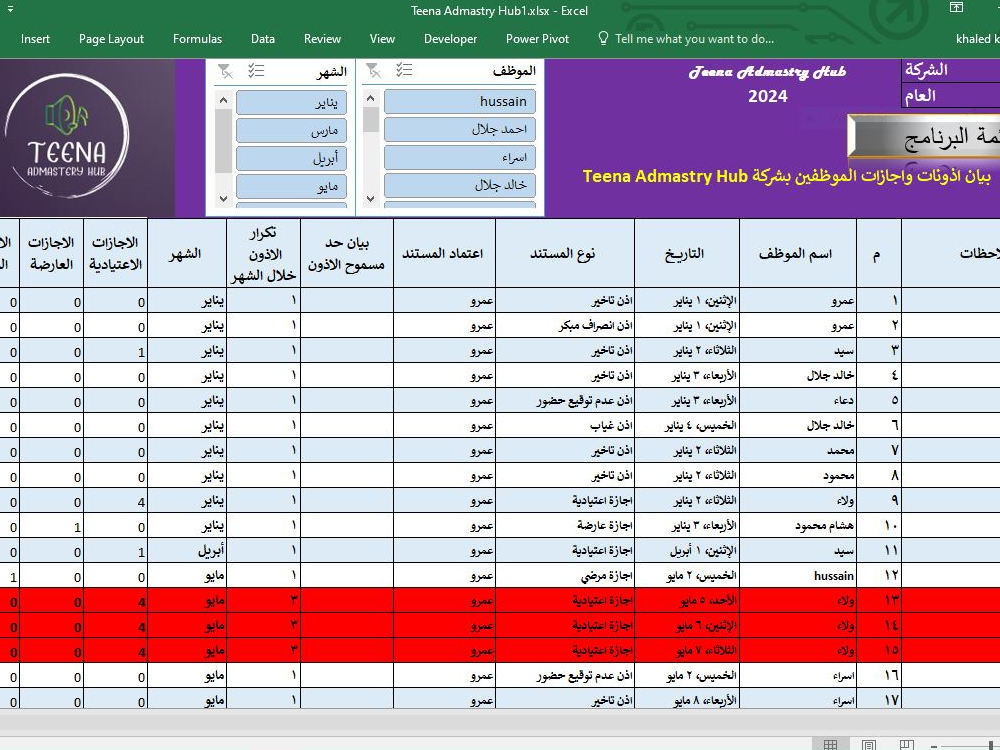This screenshot has width=1000, height=750.
Task: Click the down arrow of الشهر slicer scrollbar
Action: pyautogui.click(x=223, y=198)
